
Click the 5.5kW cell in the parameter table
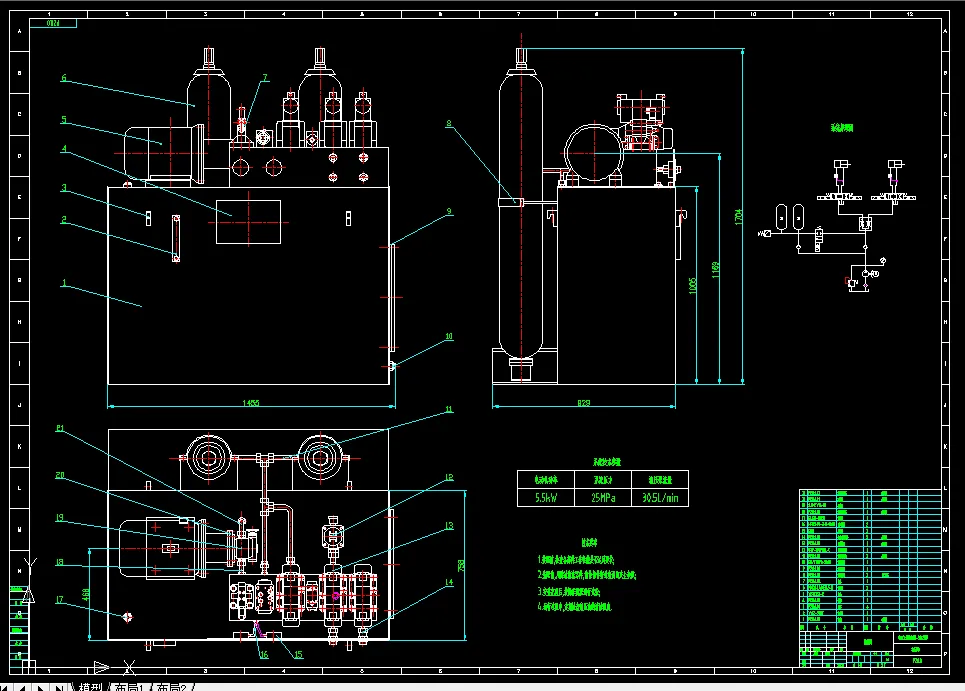546,498
